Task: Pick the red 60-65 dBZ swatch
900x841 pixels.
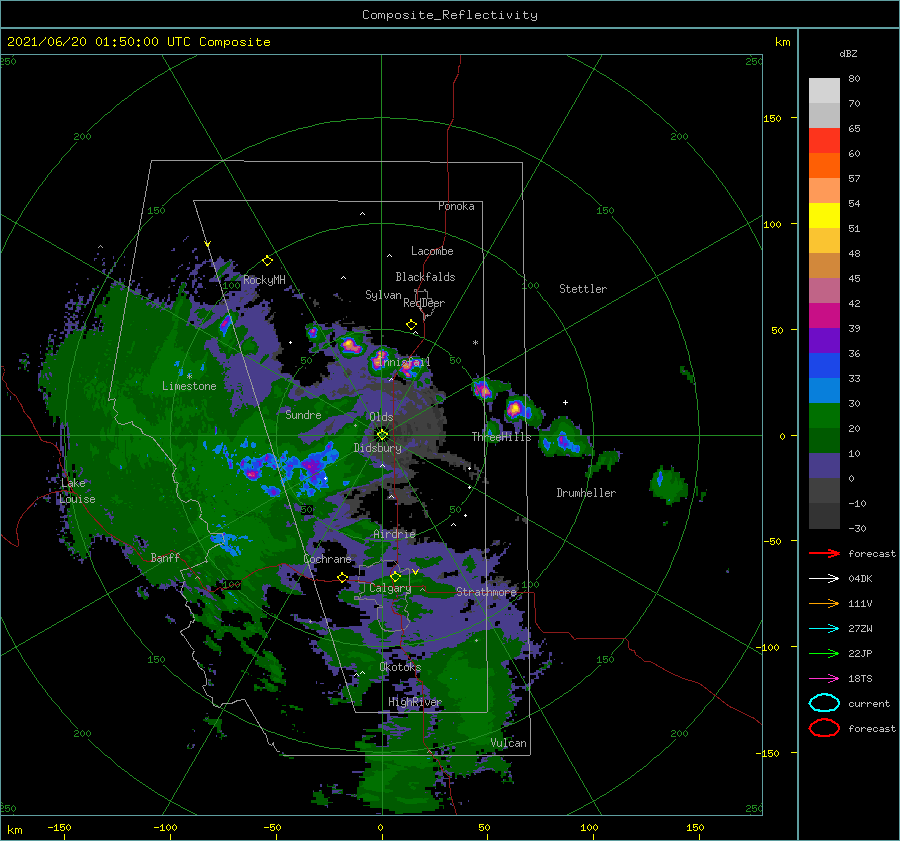Action: click(x=824, y=141)
